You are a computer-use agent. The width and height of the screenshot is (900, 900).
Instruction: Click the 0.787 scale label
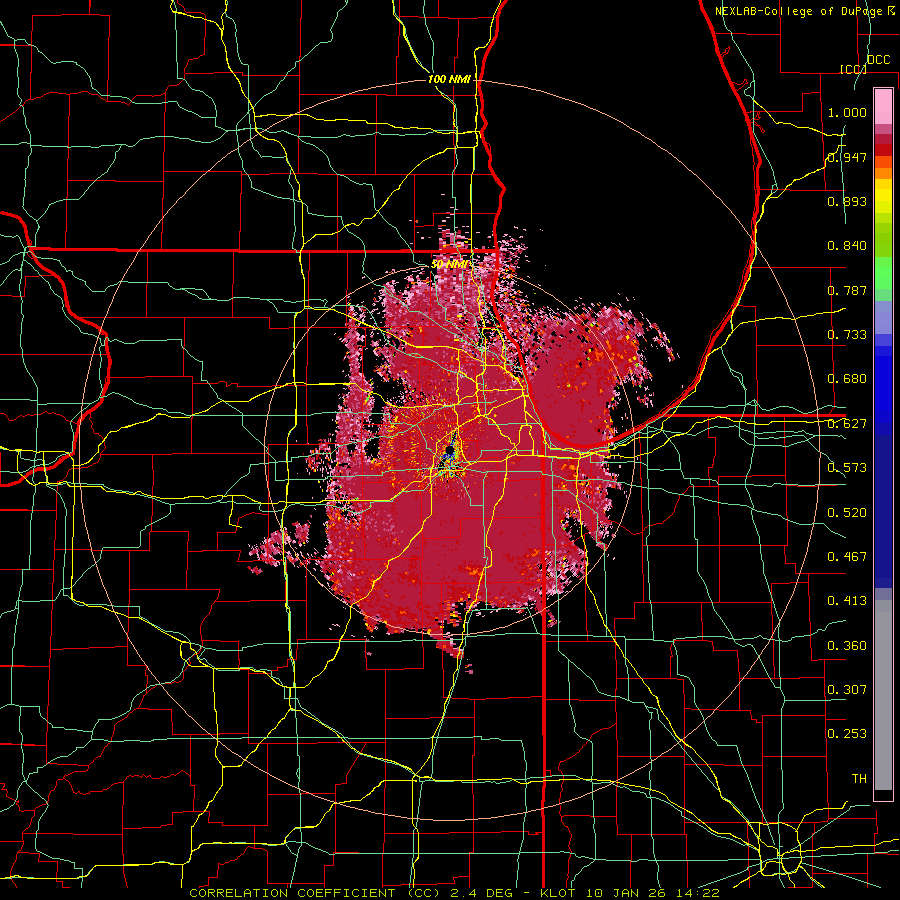847,290
